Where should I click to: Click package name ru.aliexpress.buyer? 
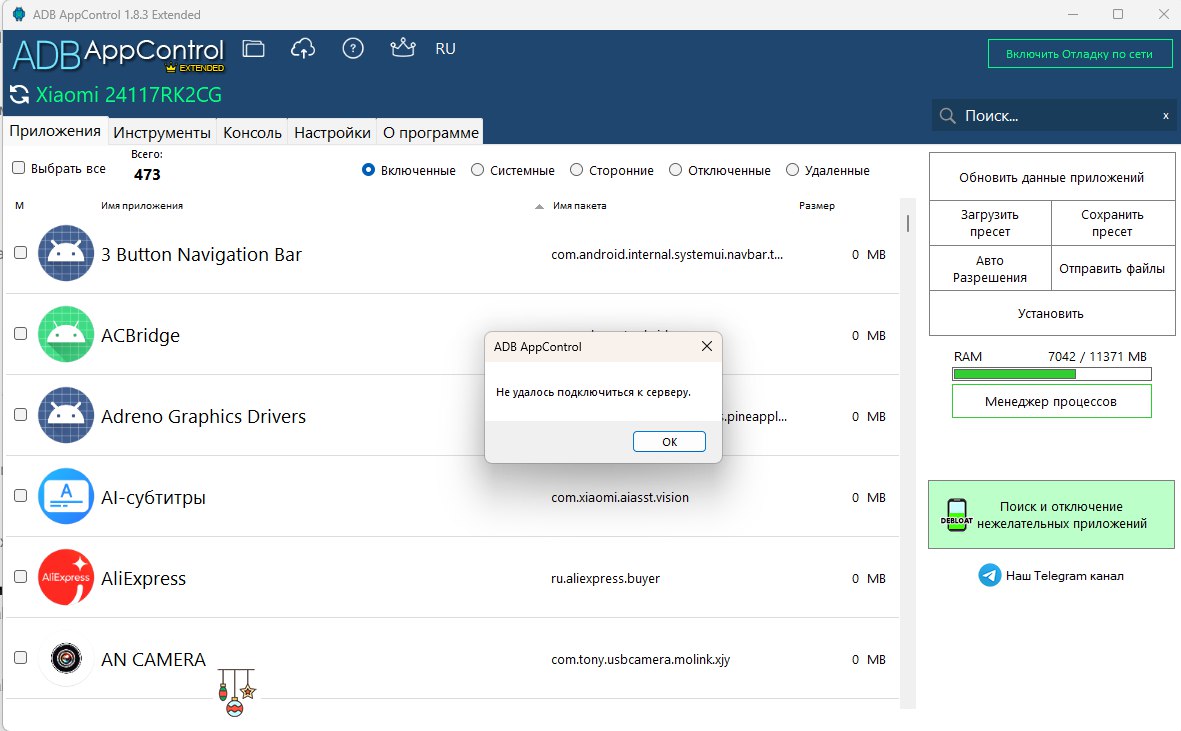click(x=606, y=579)
